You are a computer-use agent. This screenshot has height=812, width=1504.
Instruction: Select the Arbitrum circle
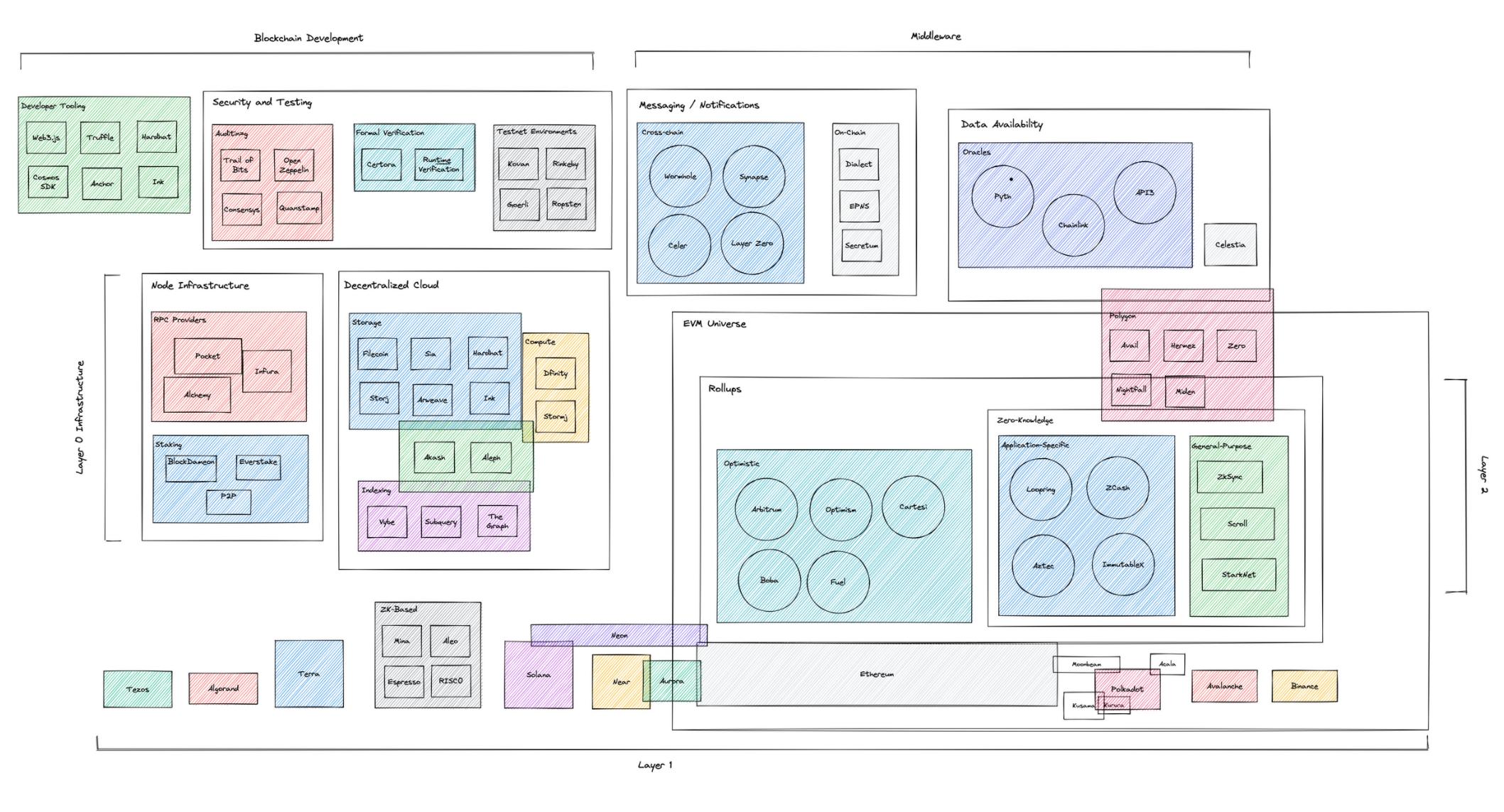tap(766, 510)
